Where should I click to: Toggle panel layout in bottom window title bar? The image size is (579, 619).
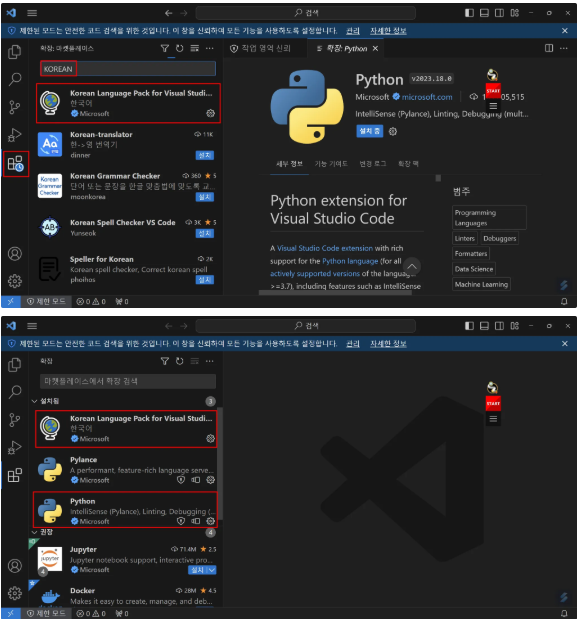484,326
